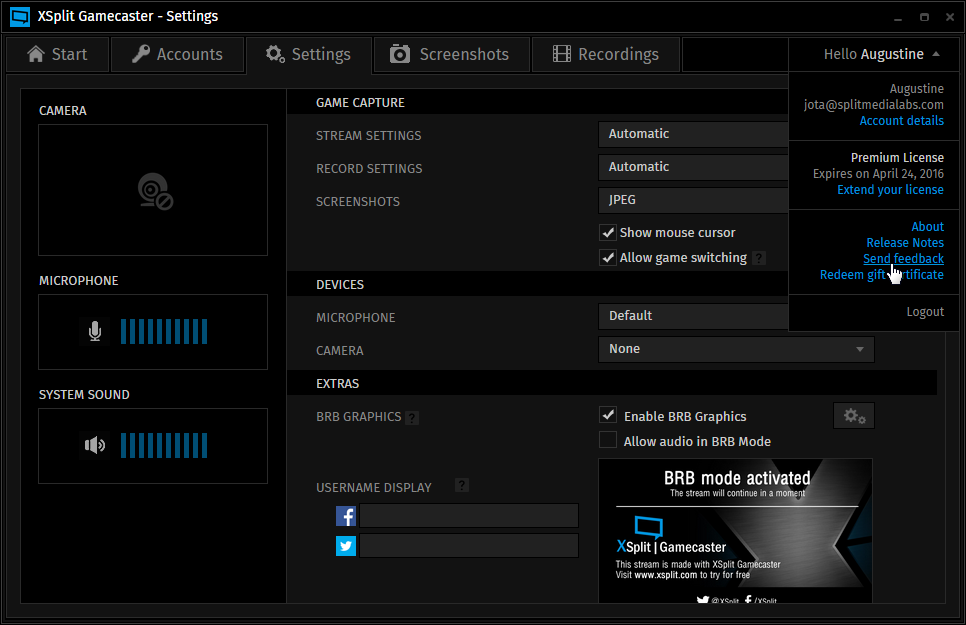This screenshot has height=625, width=966.
Task: Open the About link
Action: click(x=927, y=227)
